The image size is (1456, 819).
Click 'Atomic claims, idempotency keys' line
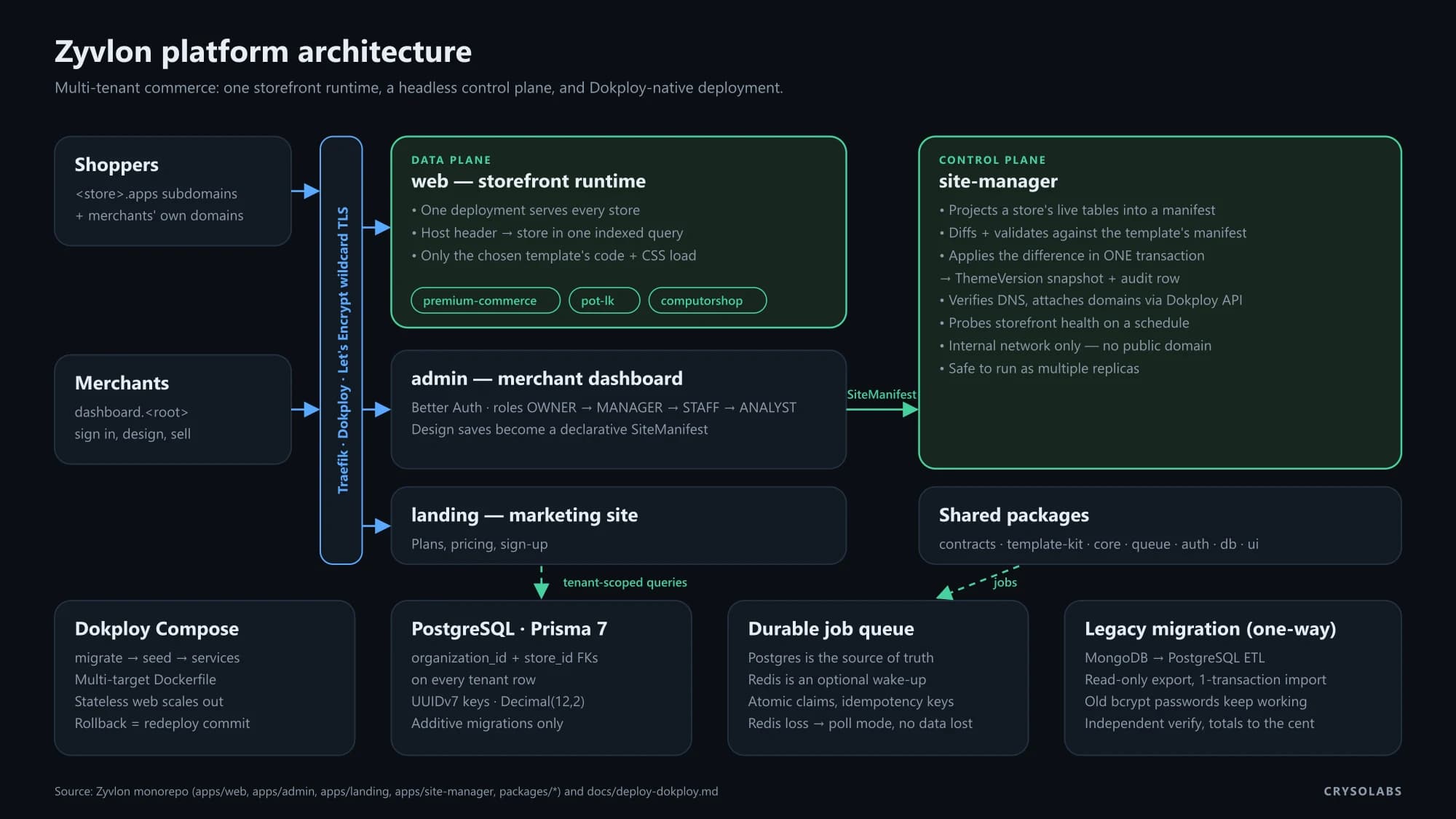[850, 702]
